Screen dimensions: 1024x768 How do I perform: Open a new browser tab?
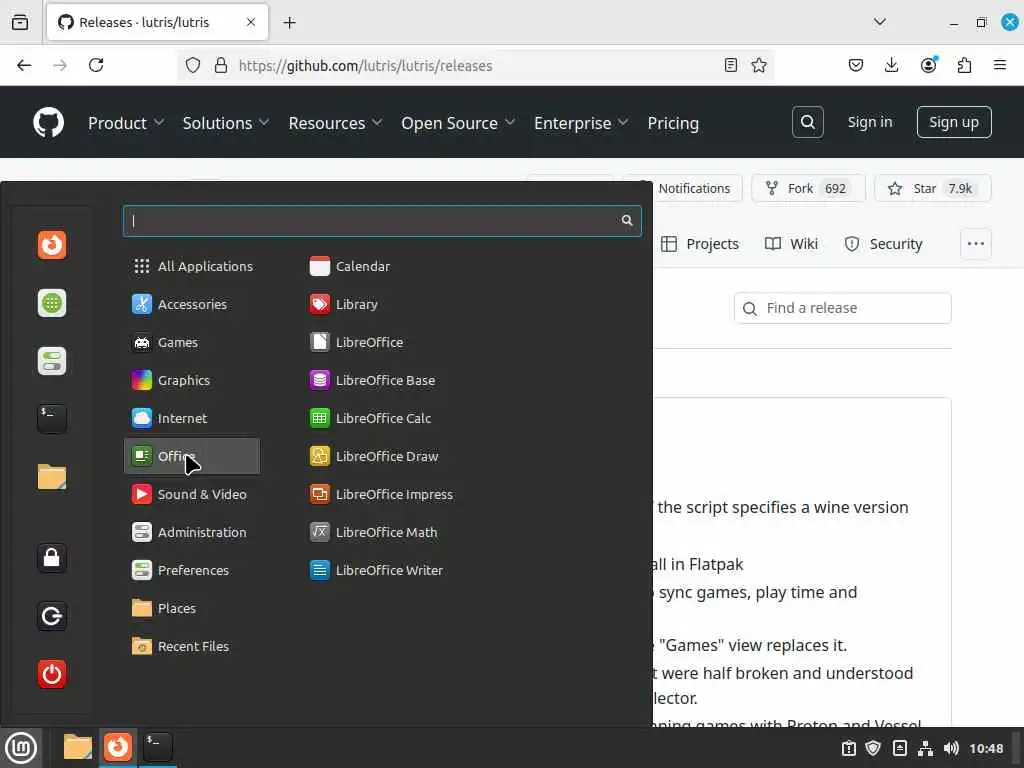(289, 23)
